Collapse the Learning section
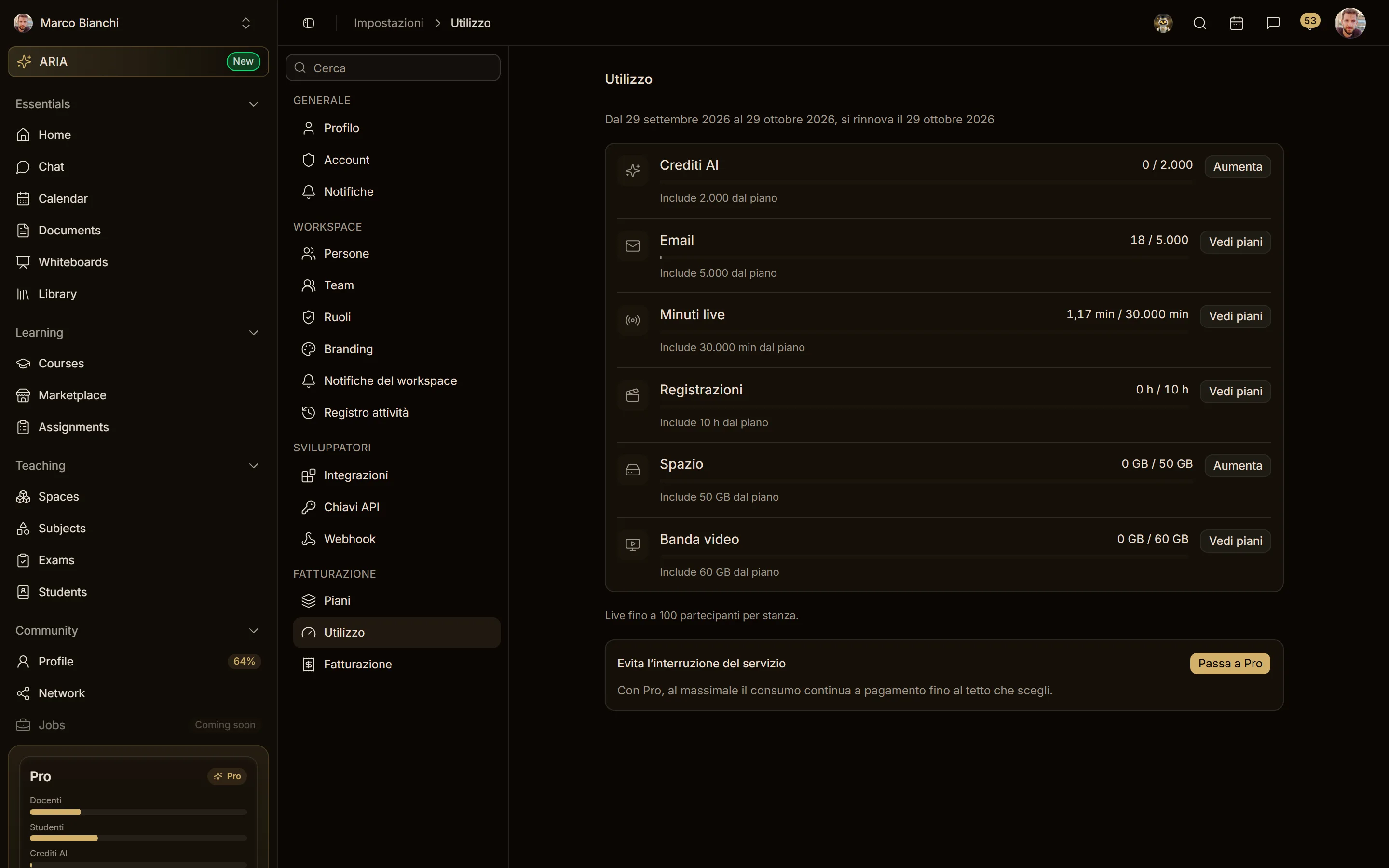Viewport: 1389px width, 868px height. (253, 332)
